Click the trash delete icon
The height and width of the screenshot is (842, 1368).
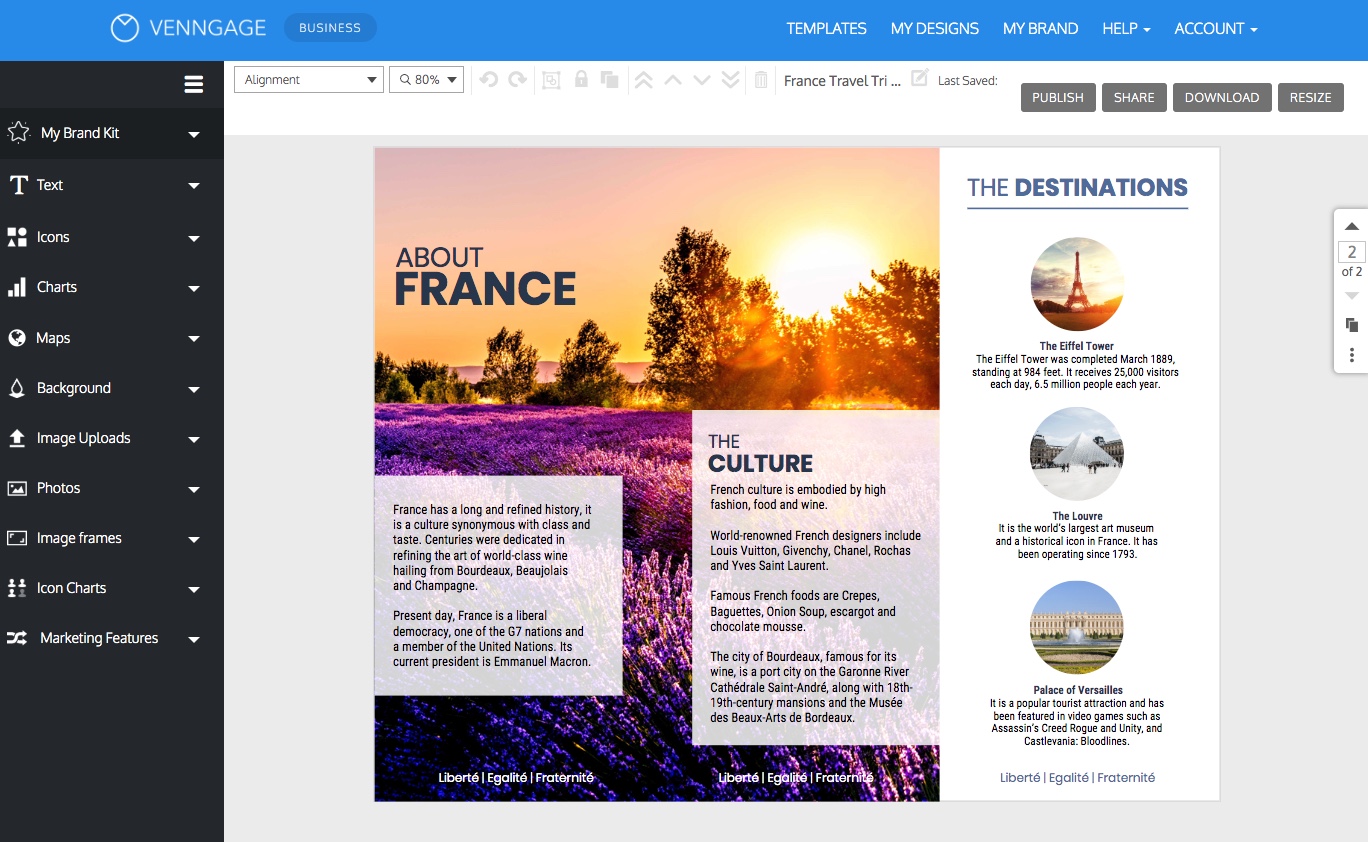(x=761, y=80)
